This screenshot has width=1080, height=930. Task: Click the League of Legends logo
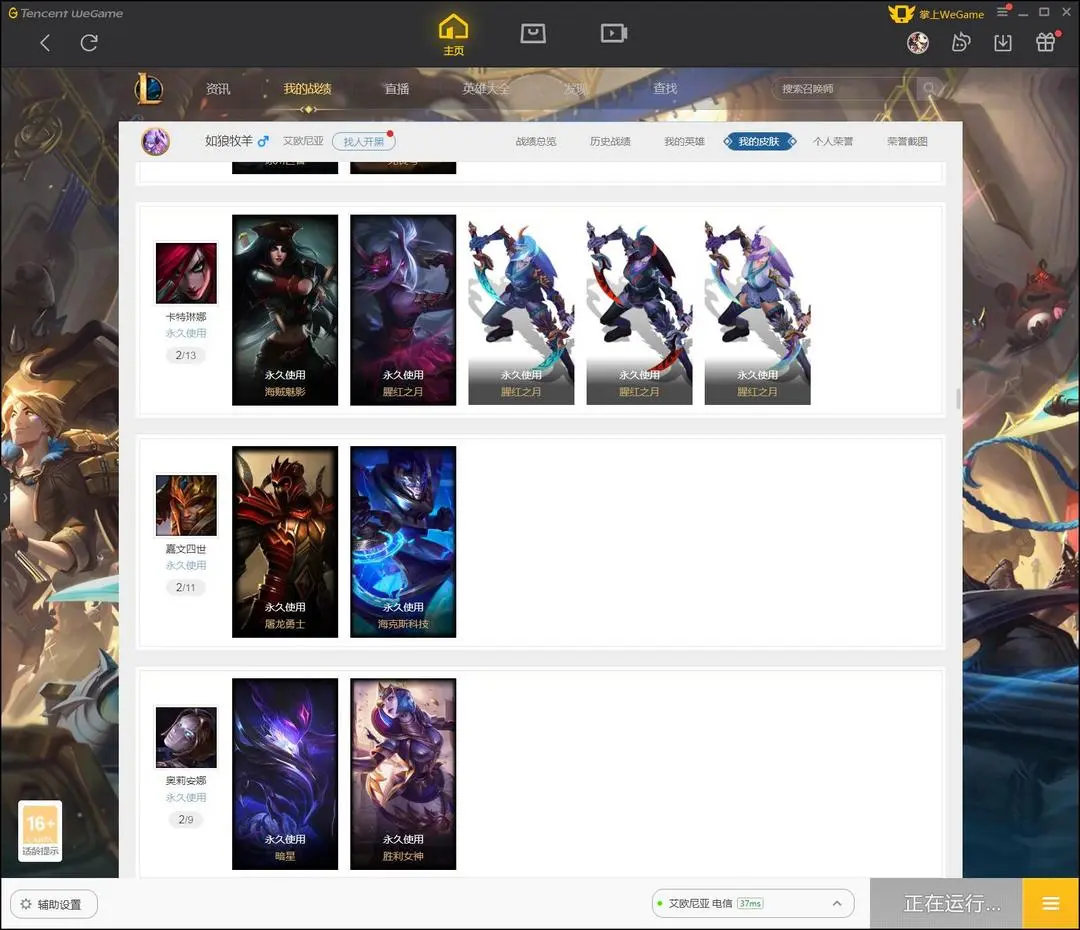[x=149, y=88]
